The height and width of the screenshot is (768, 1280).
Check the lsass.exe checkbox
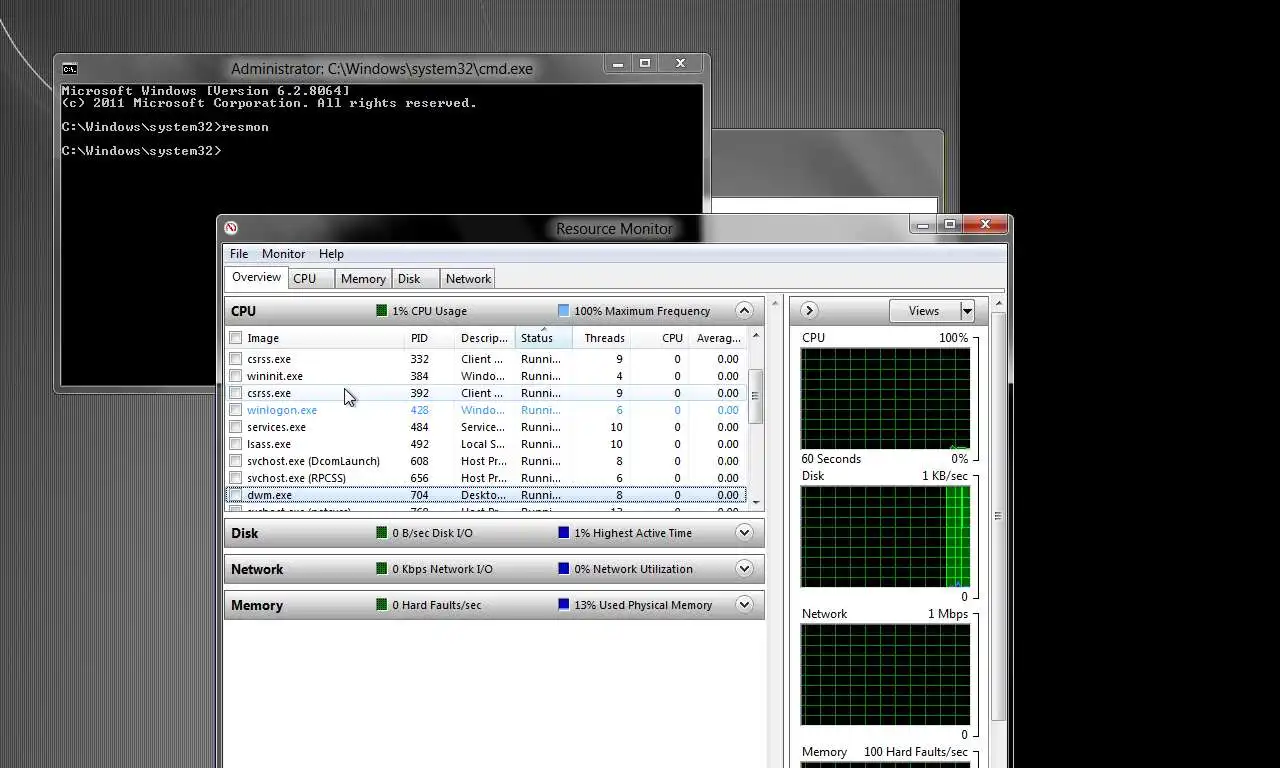point(235,444)
